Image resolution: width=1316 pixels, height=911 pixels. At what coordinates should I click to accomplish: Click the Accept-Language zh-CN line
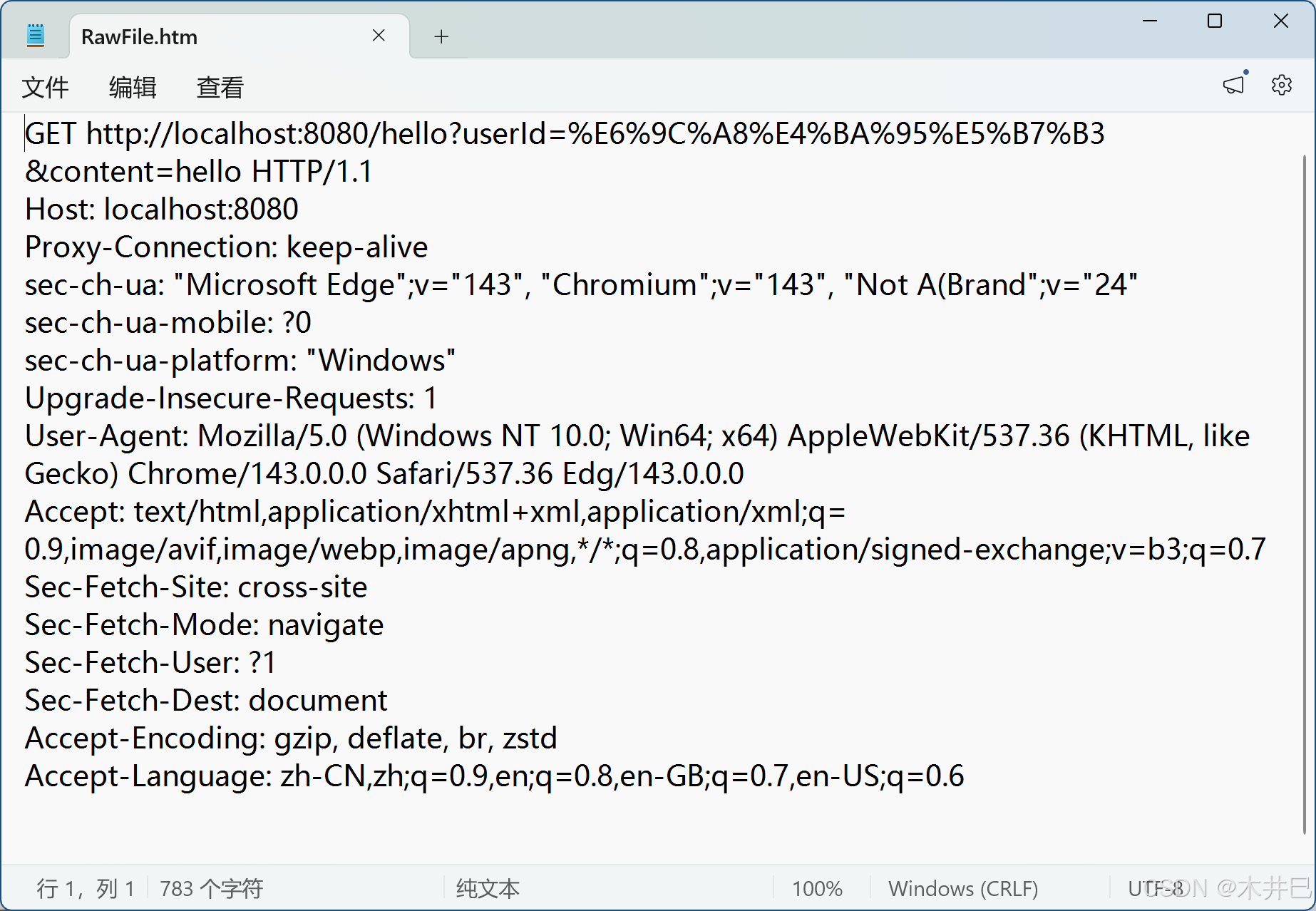tap(494, 777)
